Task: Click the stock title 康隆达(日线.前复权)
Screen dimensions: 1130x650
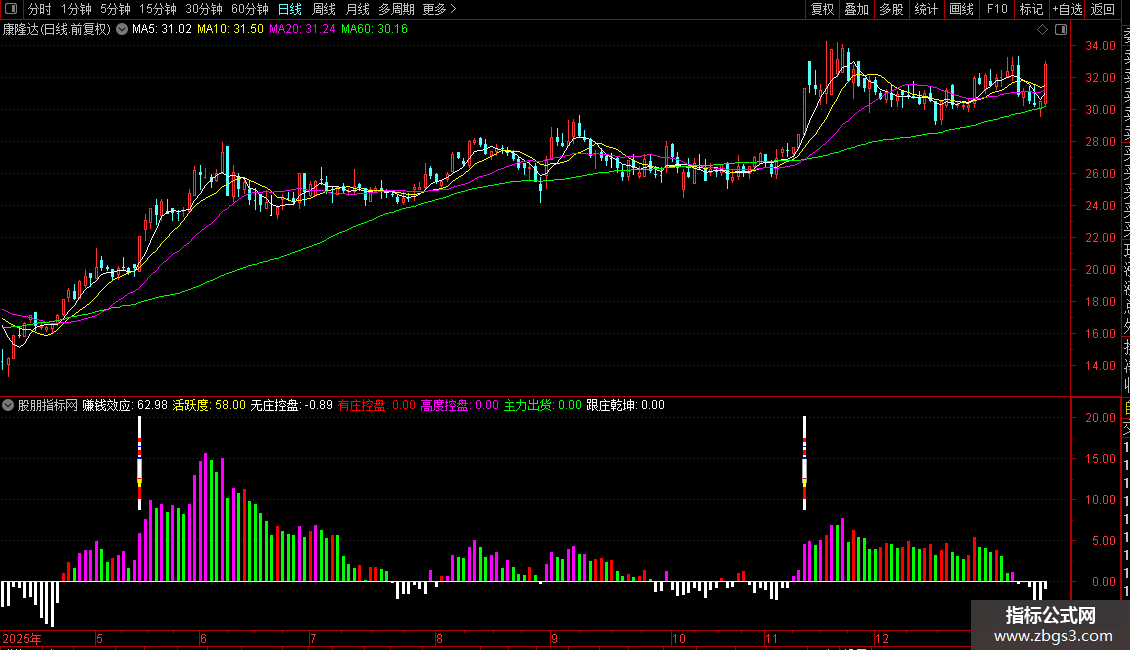Action: point(57,29)
